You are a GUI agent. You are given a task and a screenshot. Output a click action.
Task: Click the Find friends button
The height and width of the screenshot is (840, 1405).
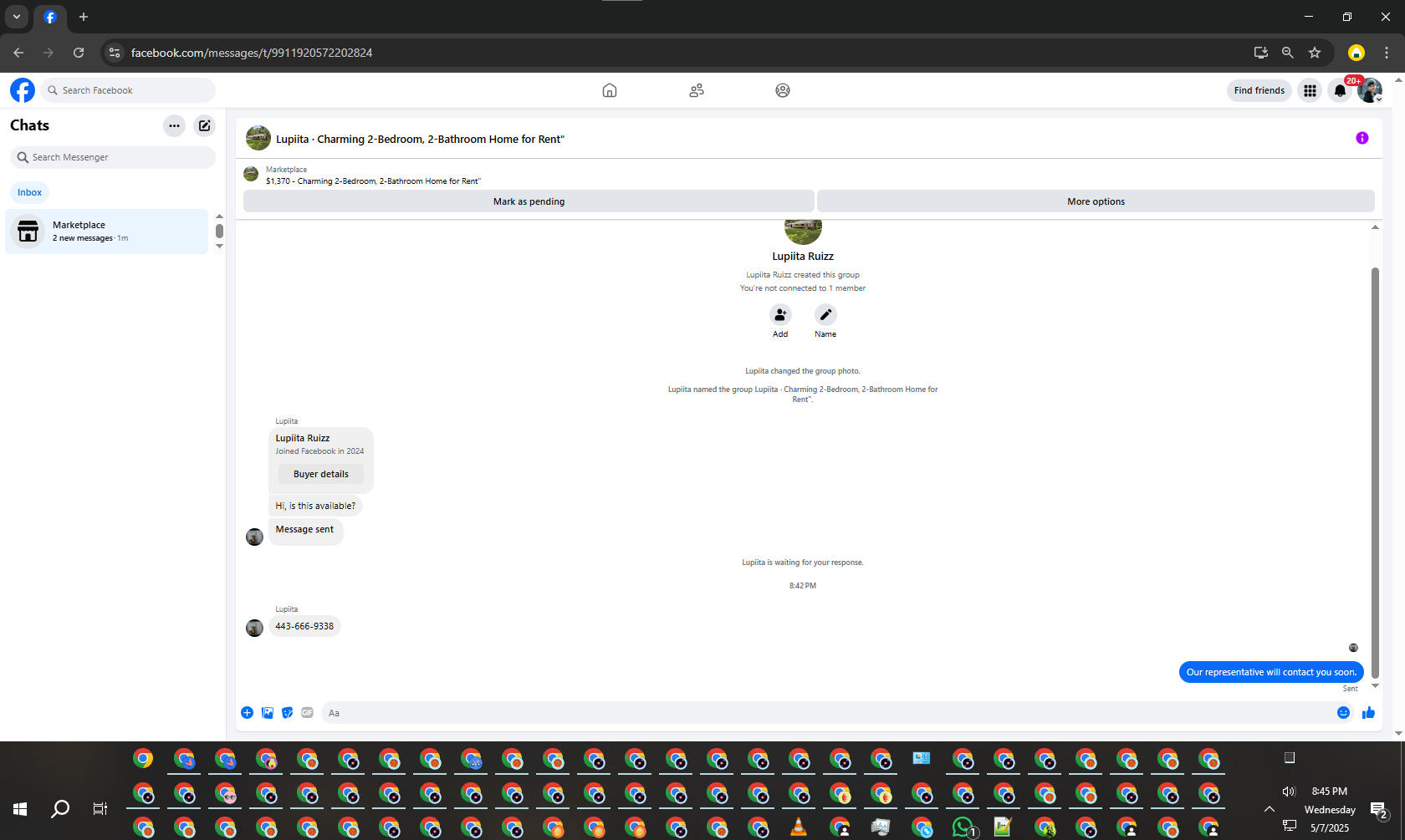tap(1259, 90)
